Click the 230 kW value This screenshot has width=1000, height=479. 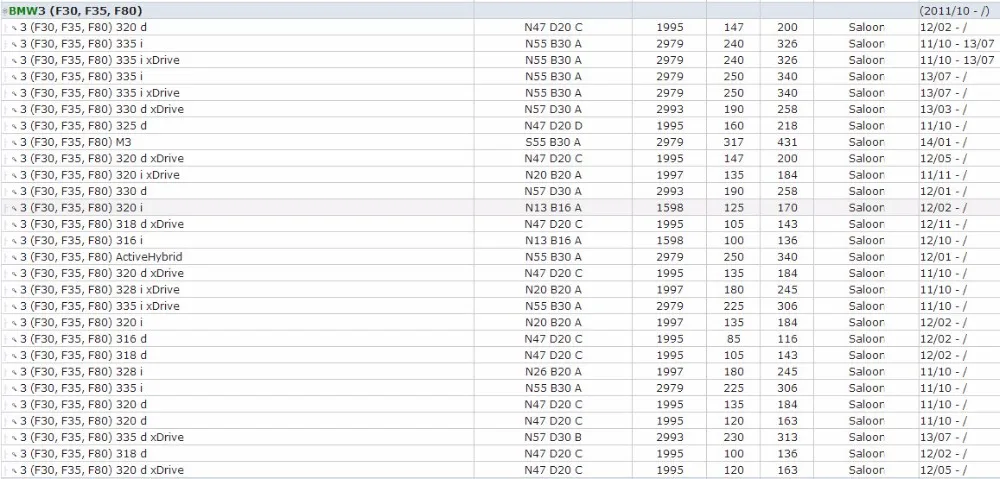click(733, 438)
